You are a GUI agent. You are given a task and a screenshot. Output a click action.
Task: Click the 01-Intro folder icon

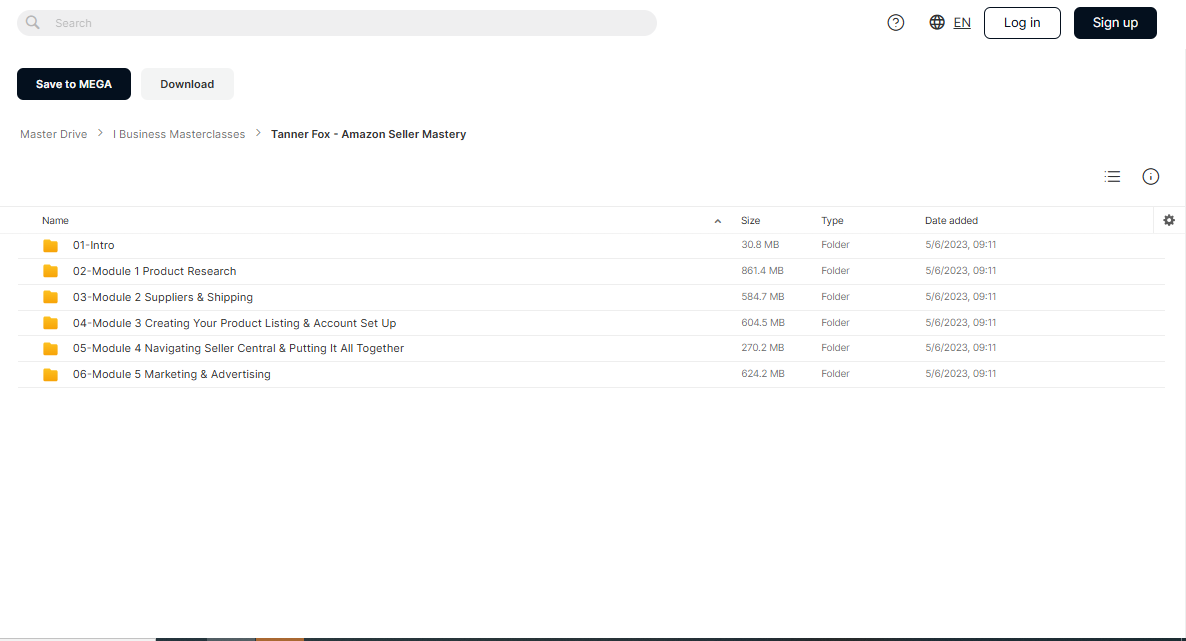click(x=51, y=245)
